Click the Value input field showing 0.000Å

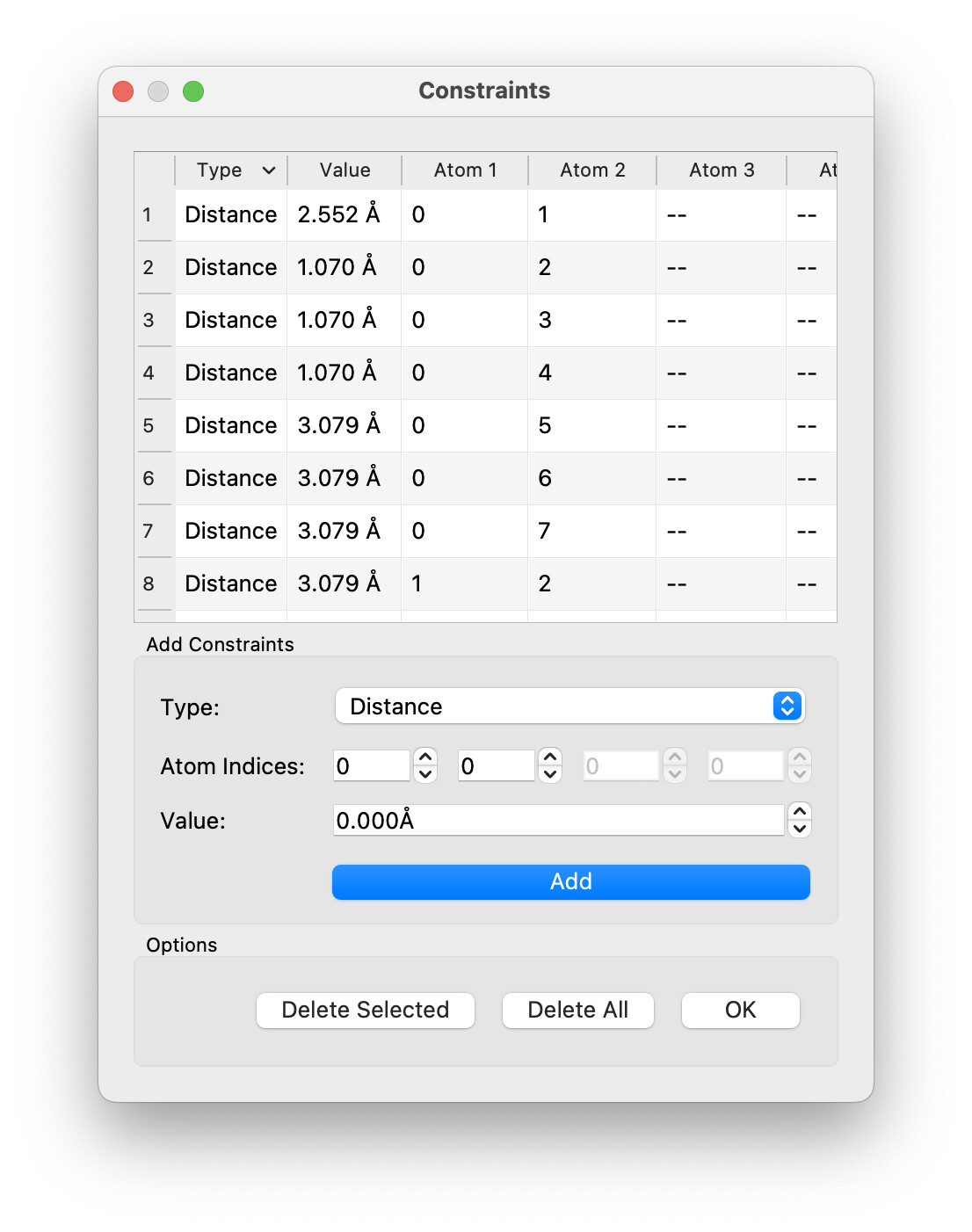pyautogui.click(x=558, y=820)
